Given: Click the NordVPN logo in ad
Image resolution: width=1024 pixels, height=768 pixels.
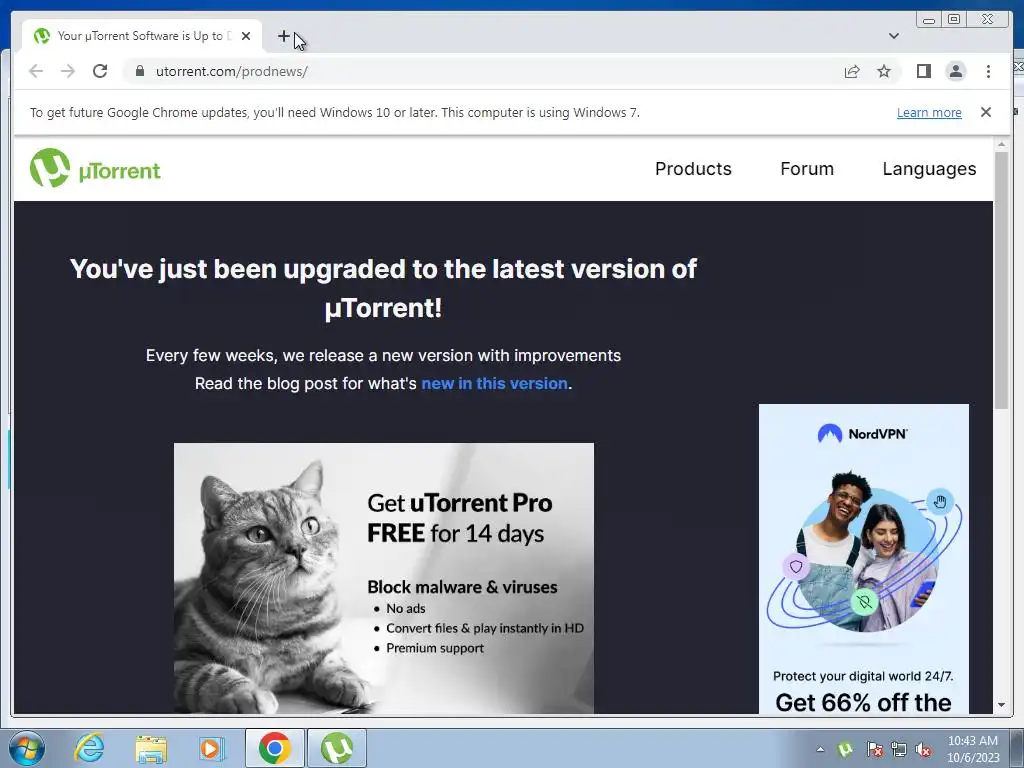Looking at the screenshot, I should coord(863,433).
